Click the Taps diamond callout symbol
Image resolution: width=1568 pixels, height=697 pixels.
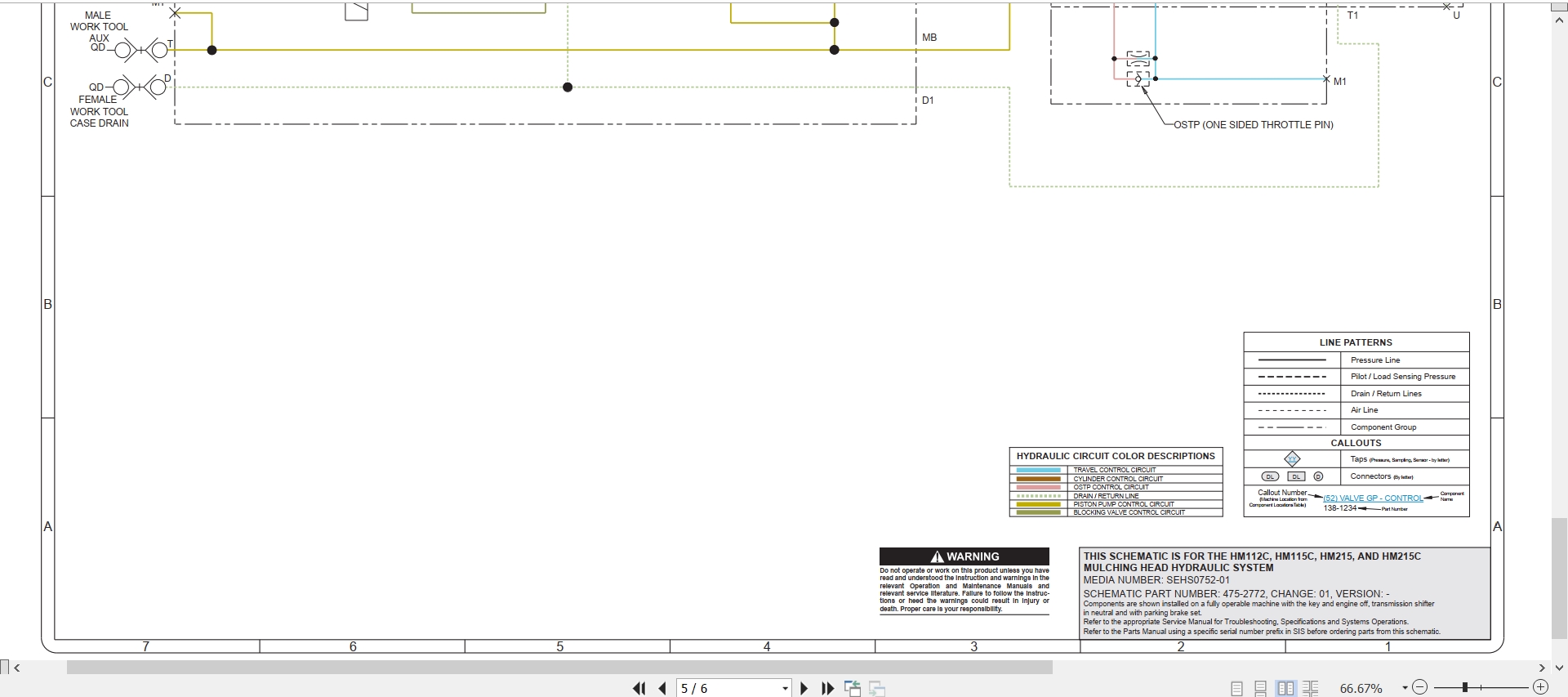click(1292, 459)
